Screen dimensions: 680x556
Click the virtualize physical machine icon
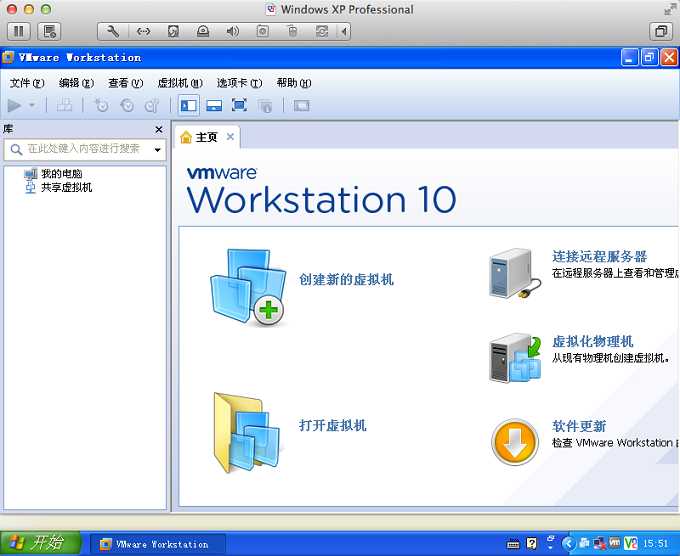(515, 358)
